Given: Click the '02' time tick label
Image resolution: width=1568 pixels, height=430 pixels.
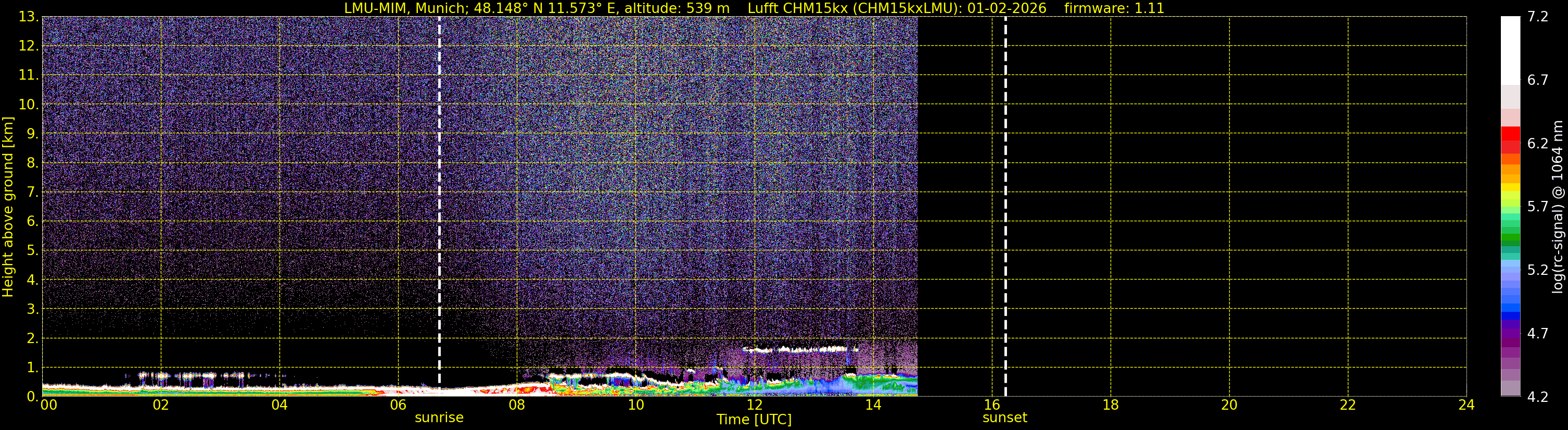Looking at the screenshot, I should [x=161, y=405].
